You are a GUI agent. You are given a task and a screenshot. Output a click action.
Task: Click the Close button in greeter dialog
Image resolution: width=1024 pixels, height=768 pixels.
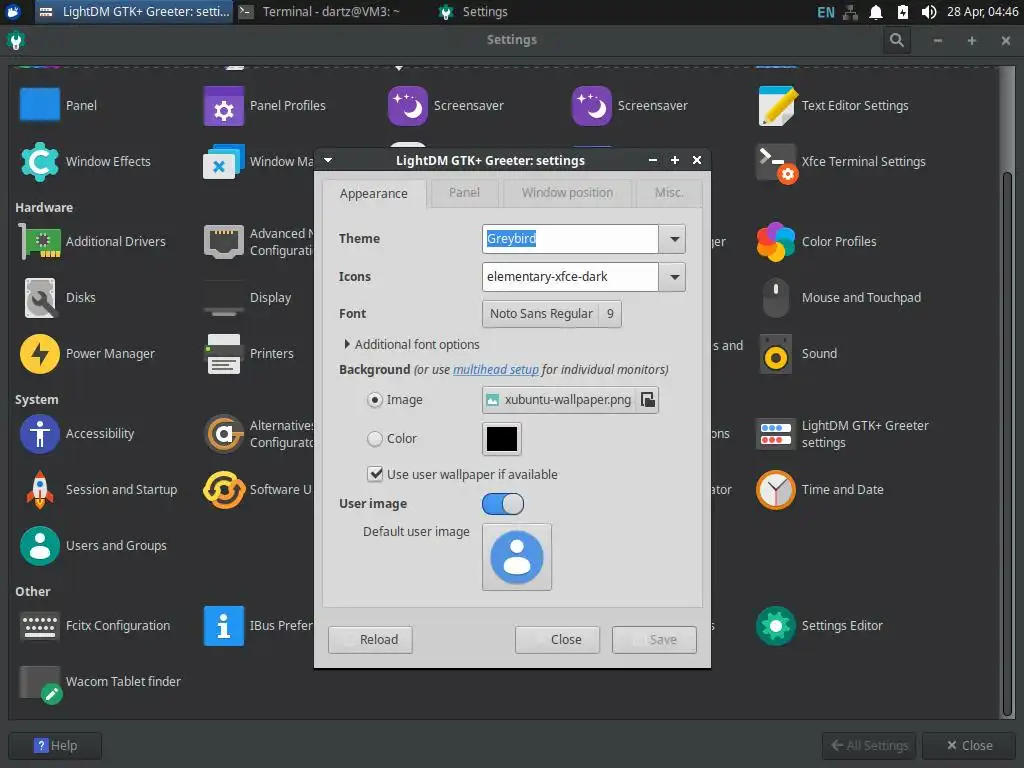tap(557, 640)
